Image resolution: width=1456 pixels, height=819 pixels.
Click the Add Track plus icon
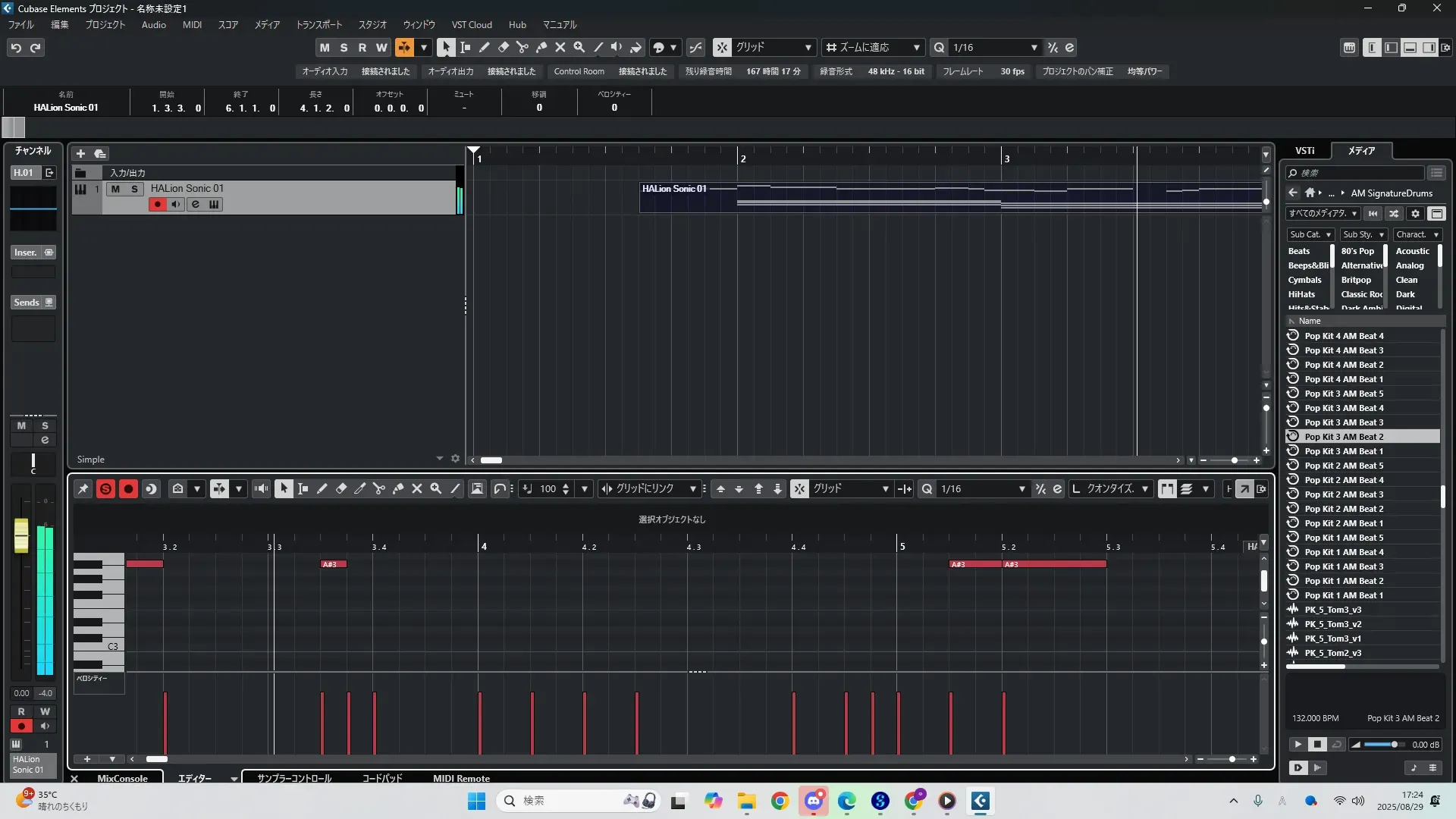coord(80,153)
